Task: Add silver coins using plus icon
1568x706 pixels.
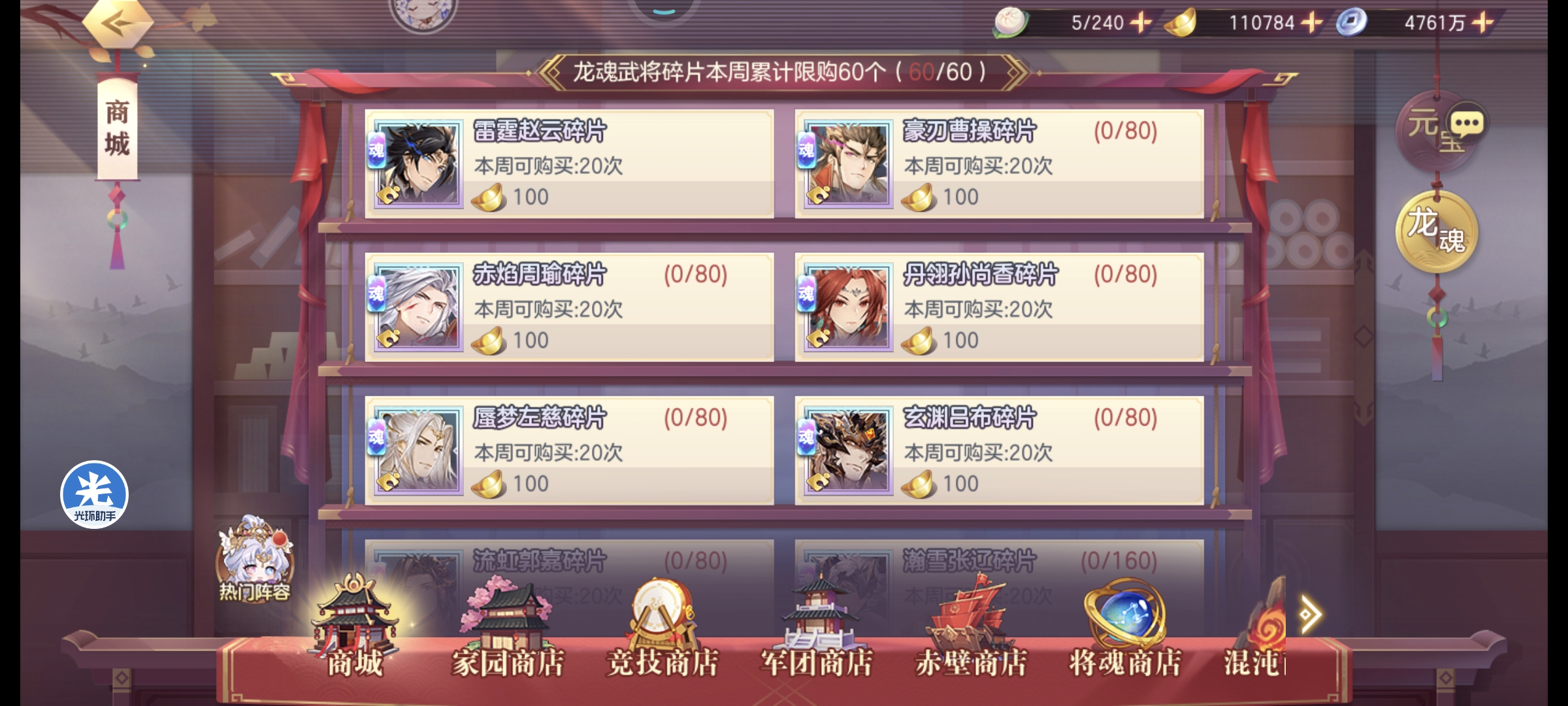Action: (1482, 23)
